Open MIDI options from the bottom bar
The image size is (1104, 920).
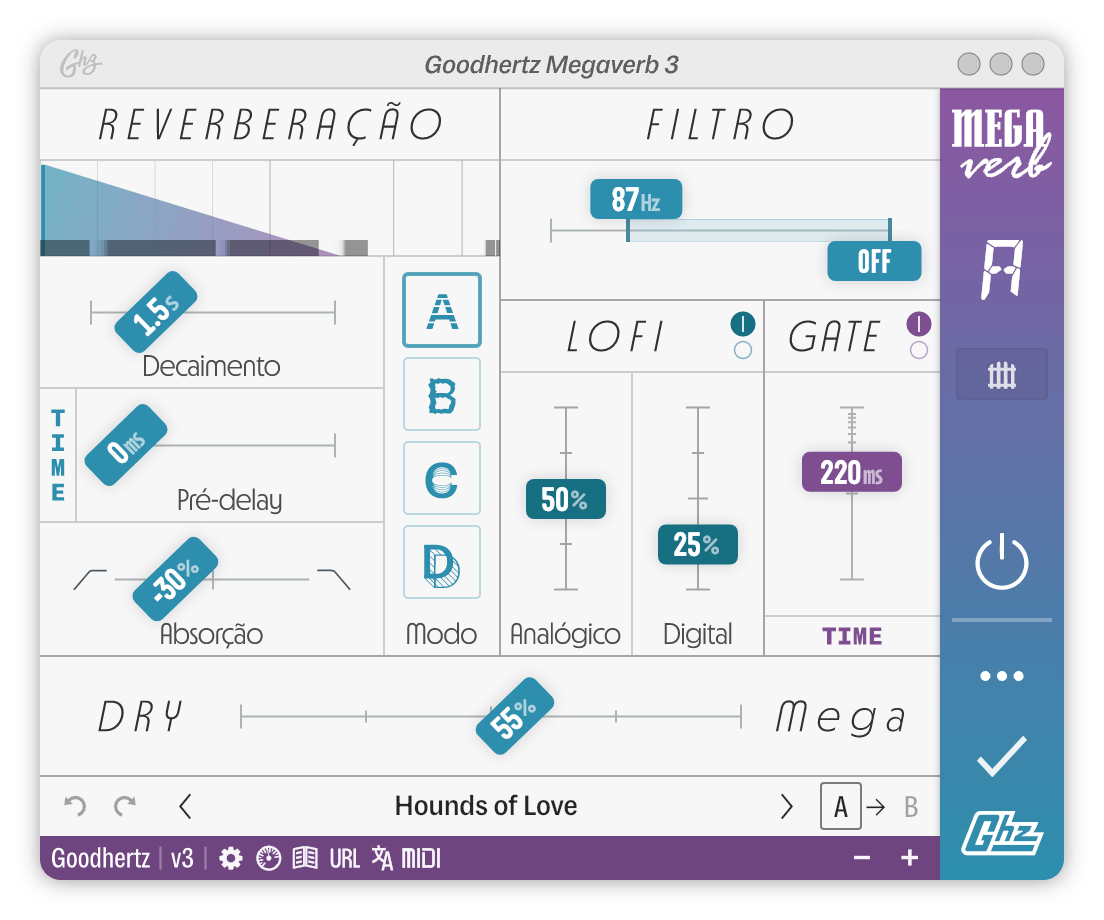tap(419, 858)
